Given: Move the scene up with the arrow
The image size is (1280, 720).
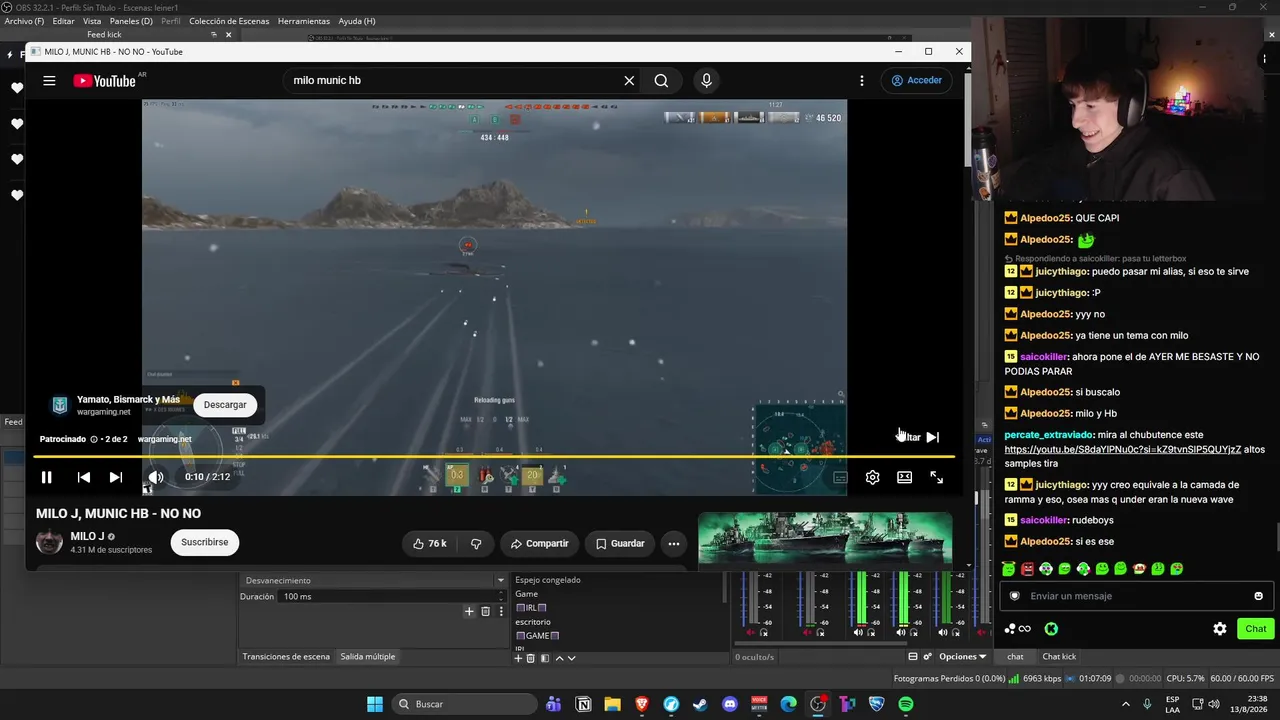Looking at the screenshot, I should click(x=559, y=658).
